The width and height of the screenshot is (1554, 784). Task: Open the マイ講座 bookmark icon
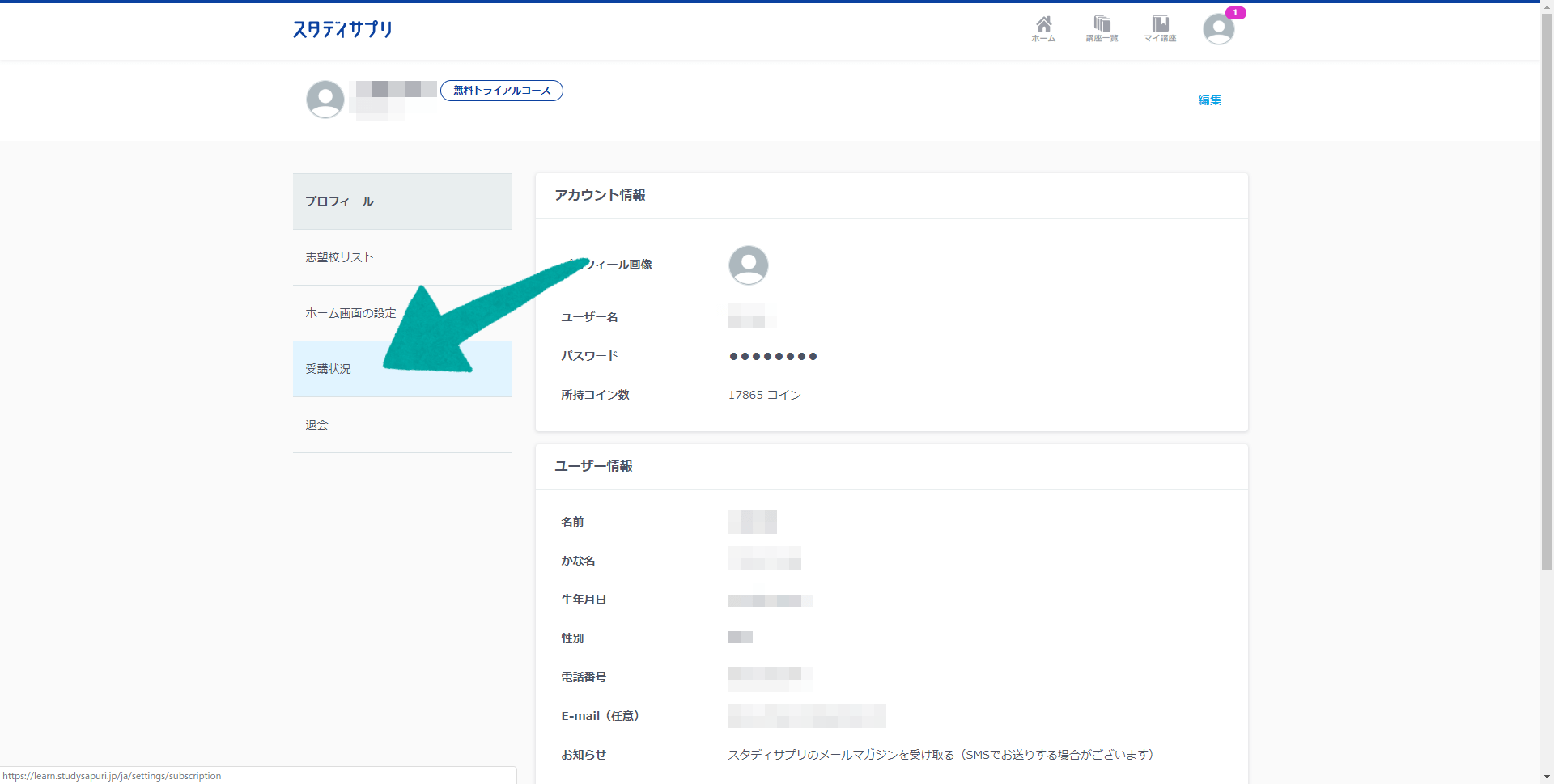[x=1160, y=28]
